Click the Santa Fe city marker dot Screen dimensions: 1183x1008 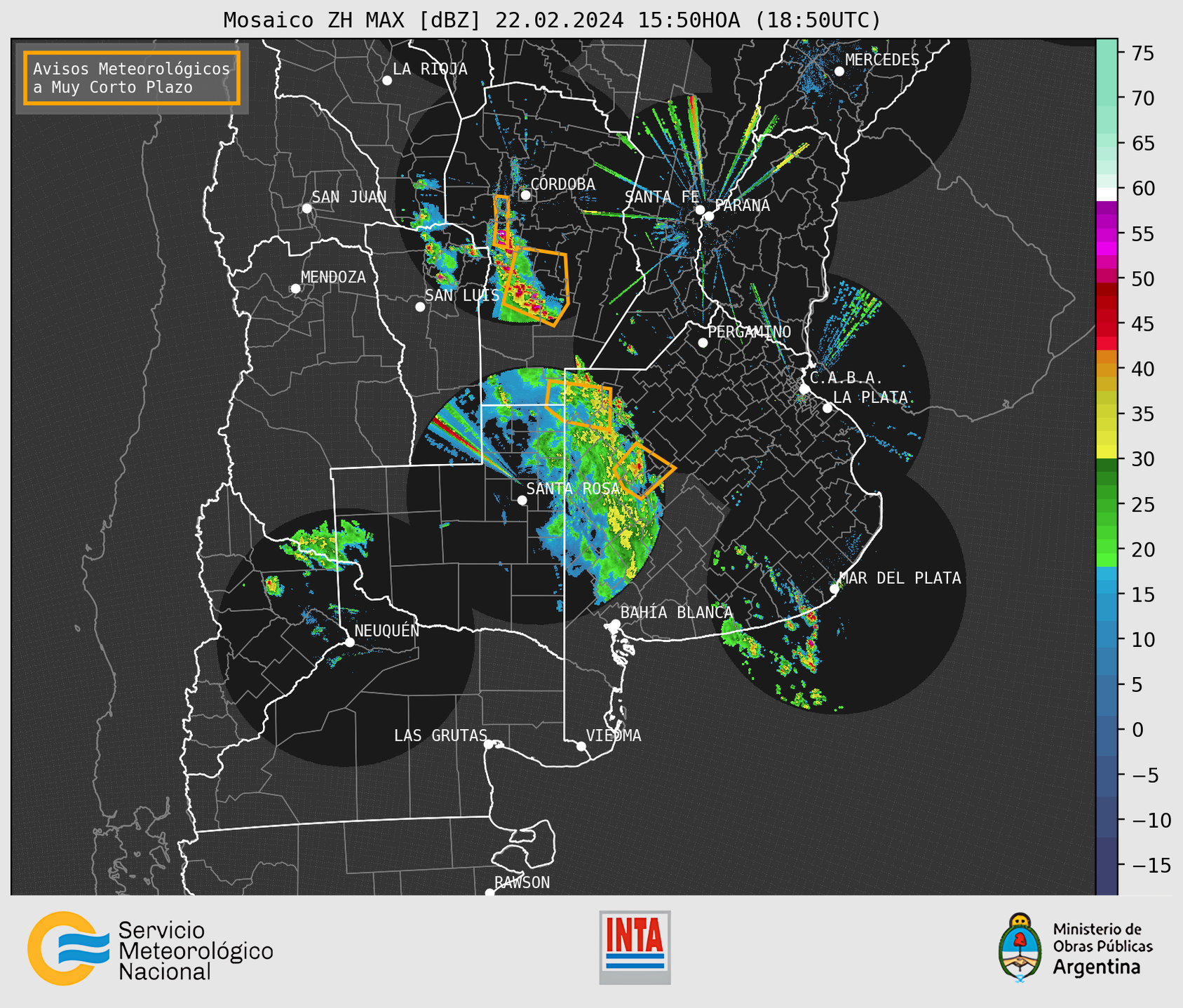[x=699, y=210]
